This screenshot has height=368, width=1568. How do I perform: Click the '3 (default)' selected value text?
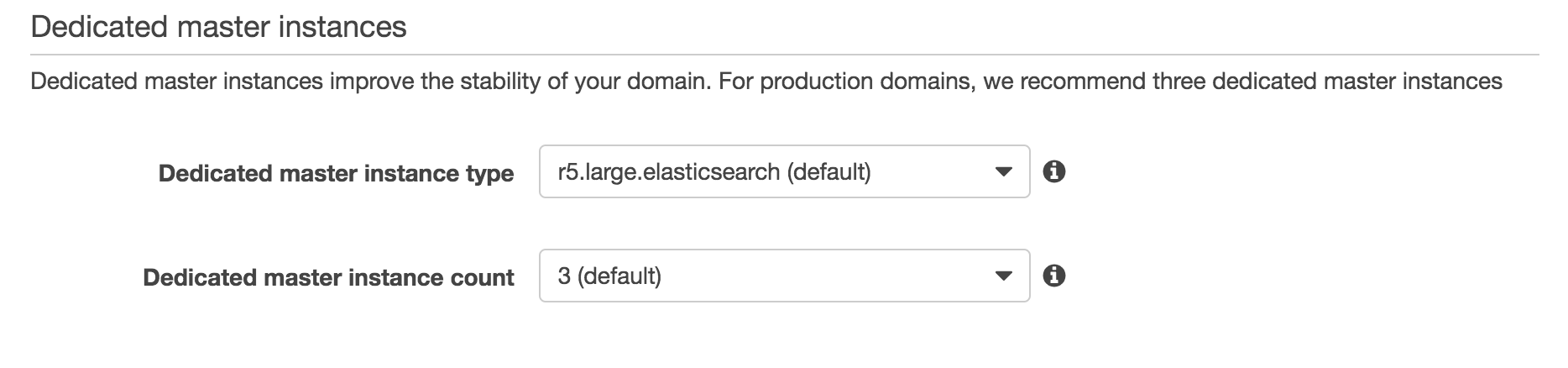coord(609,276)
